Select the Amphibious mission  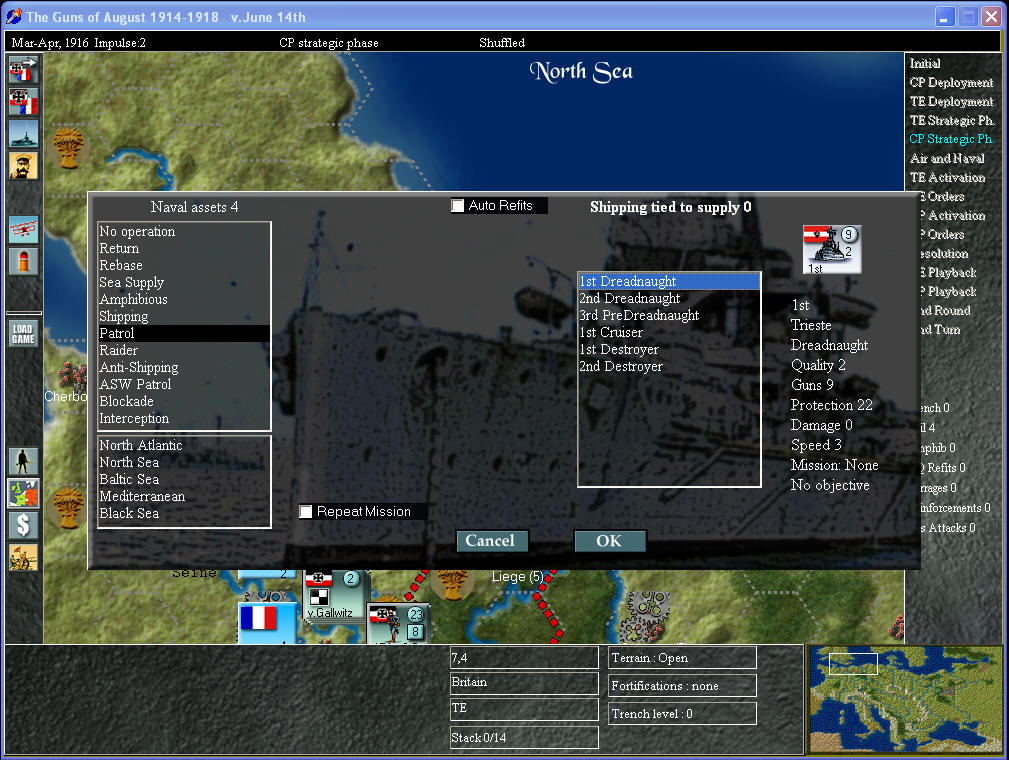point(184,299)
